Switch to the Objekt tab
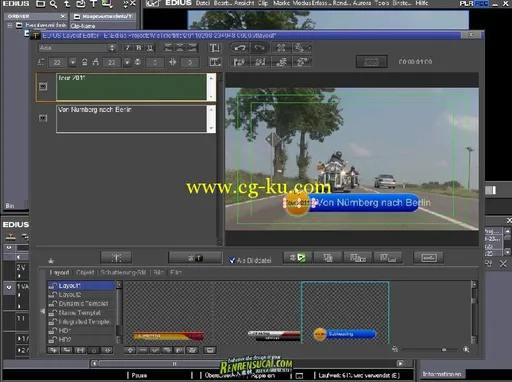The width and height of the screenshot is (512, 382). click(85, 272)
